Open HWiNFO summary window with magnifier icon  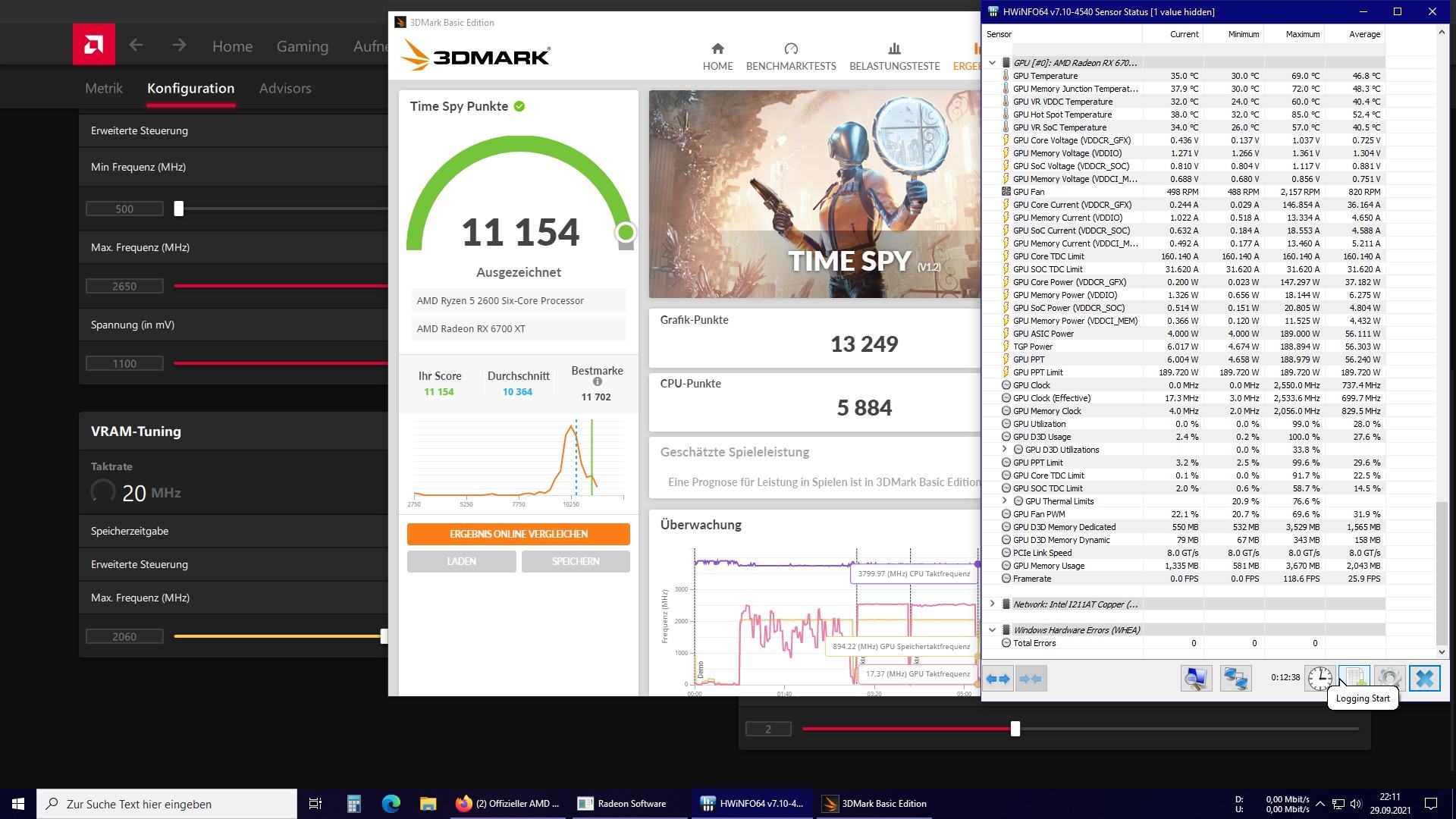1196,679
